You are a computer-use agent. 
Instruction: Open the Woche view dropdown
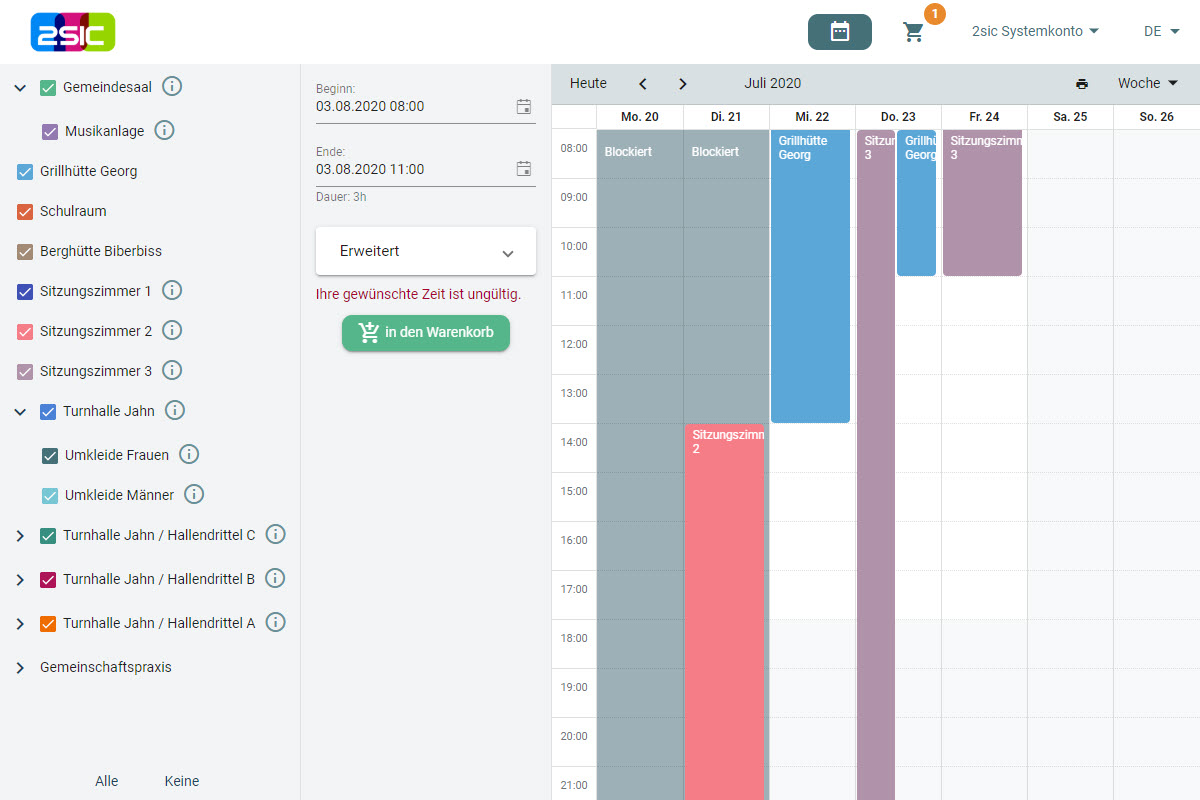[x=1147, y=84]
